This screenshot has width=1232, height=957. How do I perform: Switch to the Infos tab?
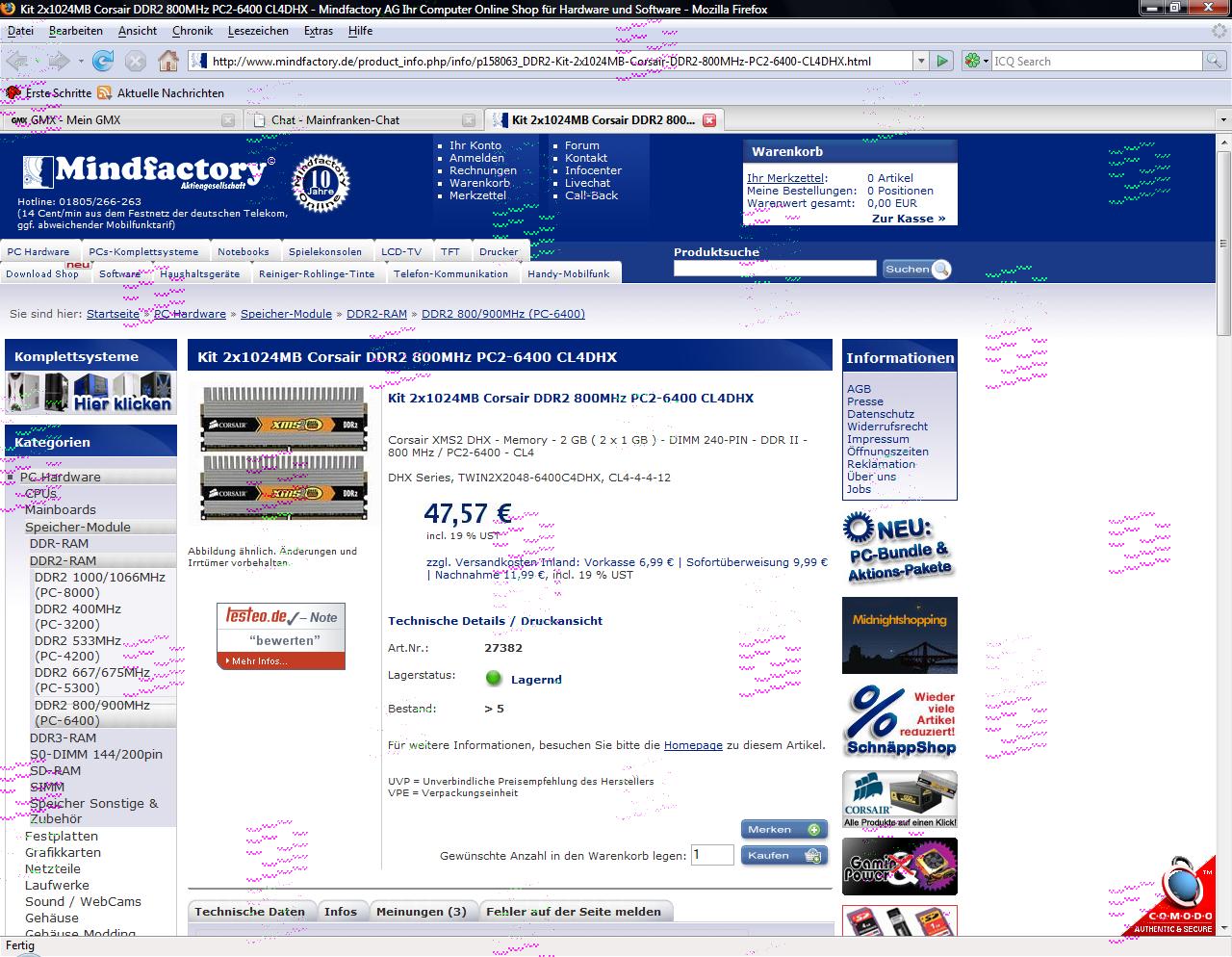(x=341, y=912)
